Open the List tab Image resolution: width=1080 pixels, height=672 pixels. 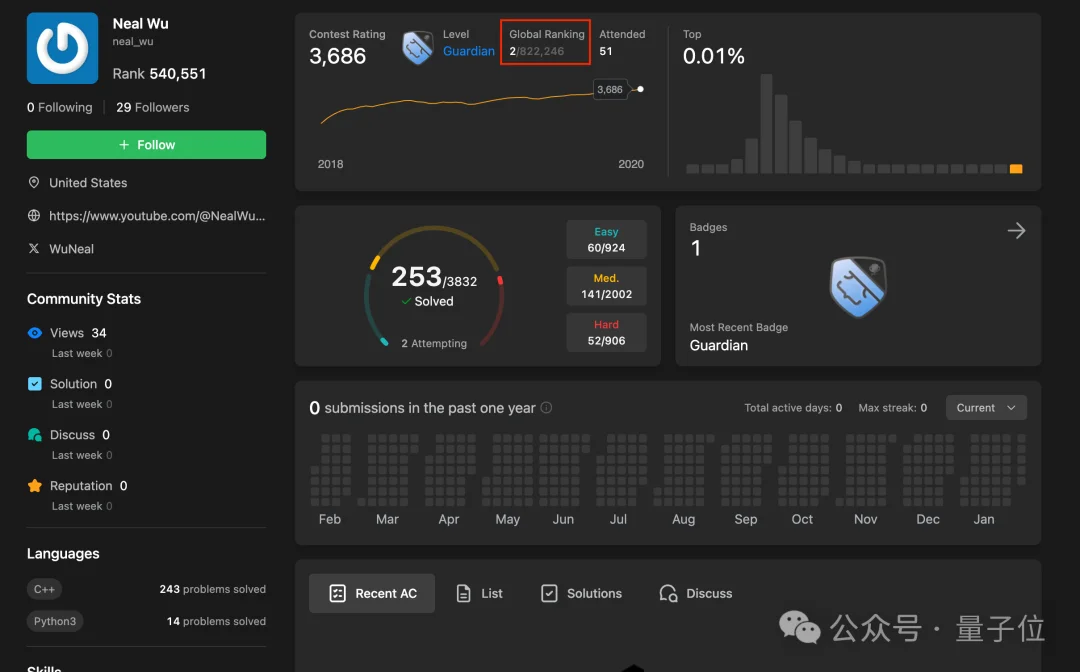(x=479, y=593)
